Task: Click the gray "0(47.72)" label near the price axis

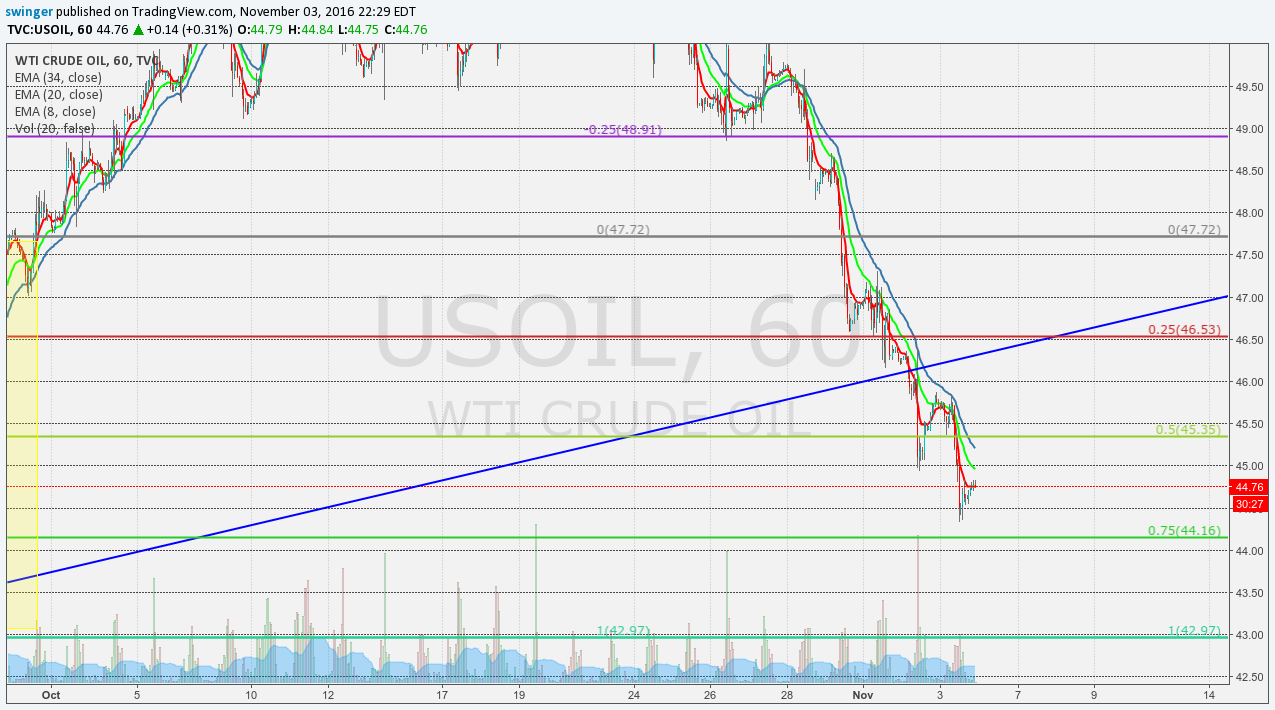Action: (x=1194, y=229)
